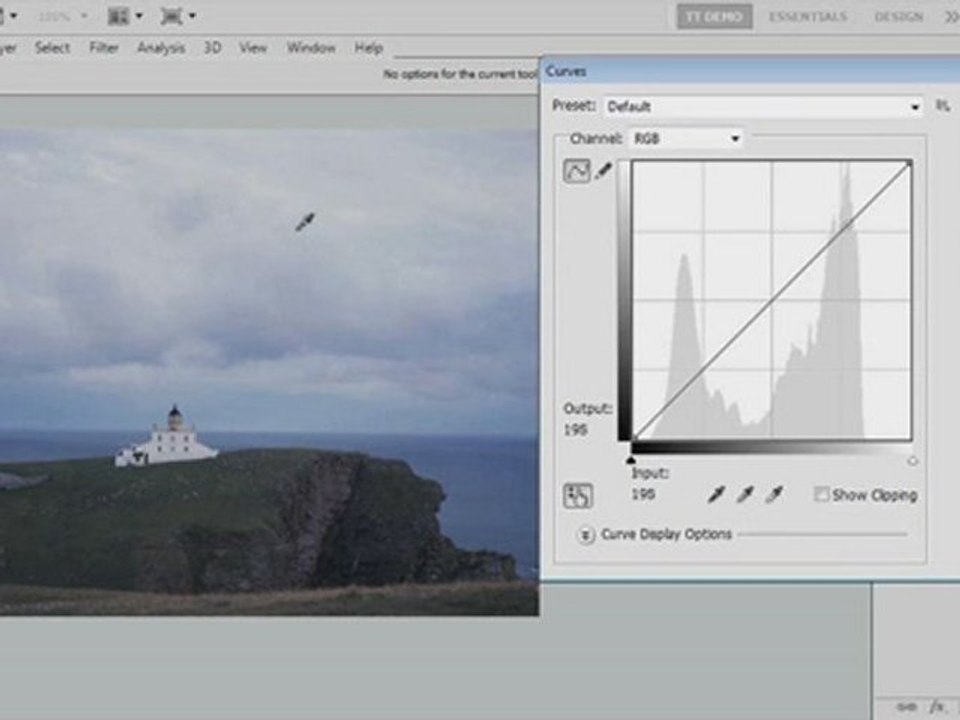Click the arrange documents icon
Screen dimensions: 960x720
(118, 16)
